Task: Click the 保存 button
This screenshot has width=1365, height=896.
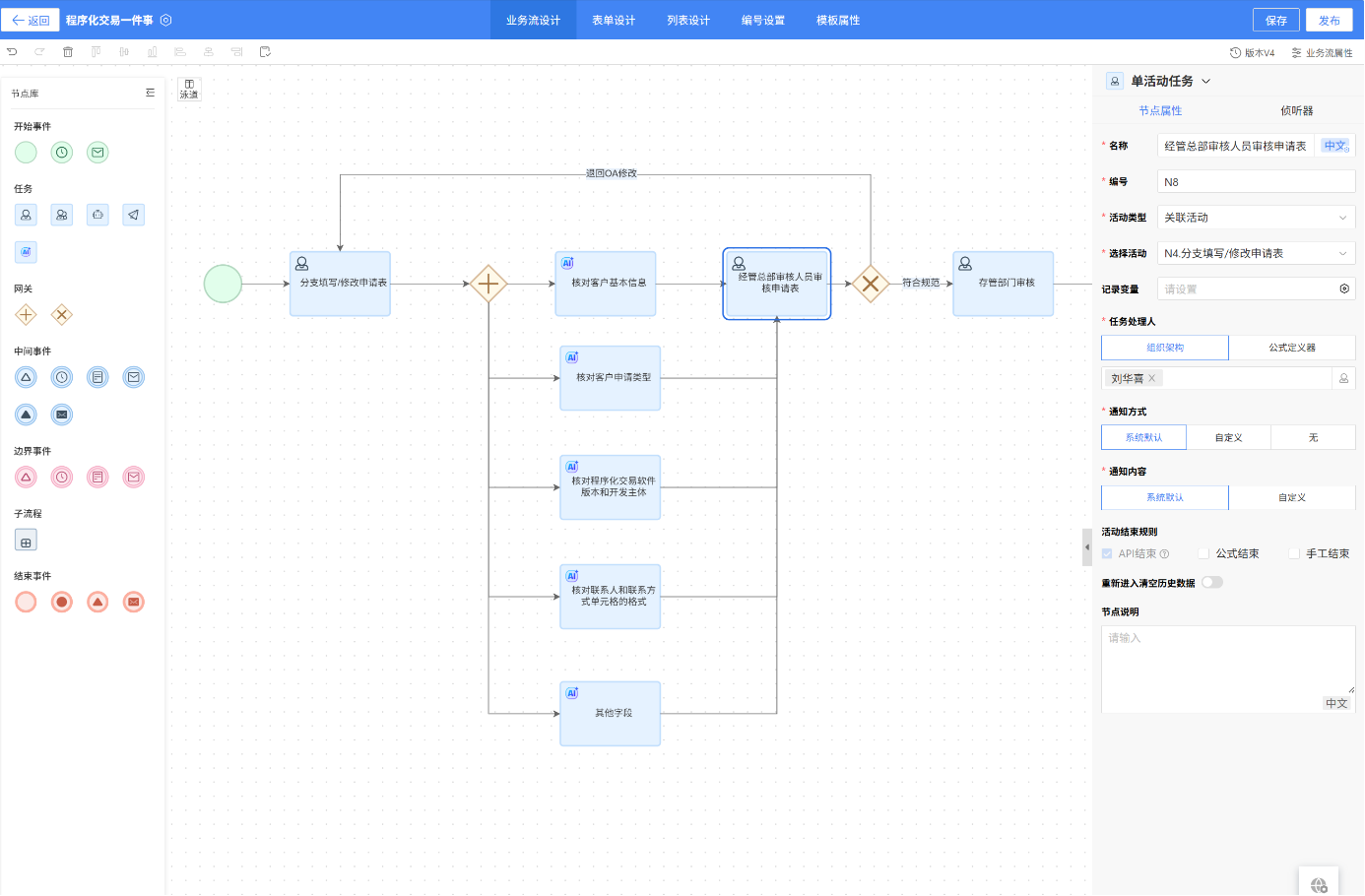Action: point(1275,20)
